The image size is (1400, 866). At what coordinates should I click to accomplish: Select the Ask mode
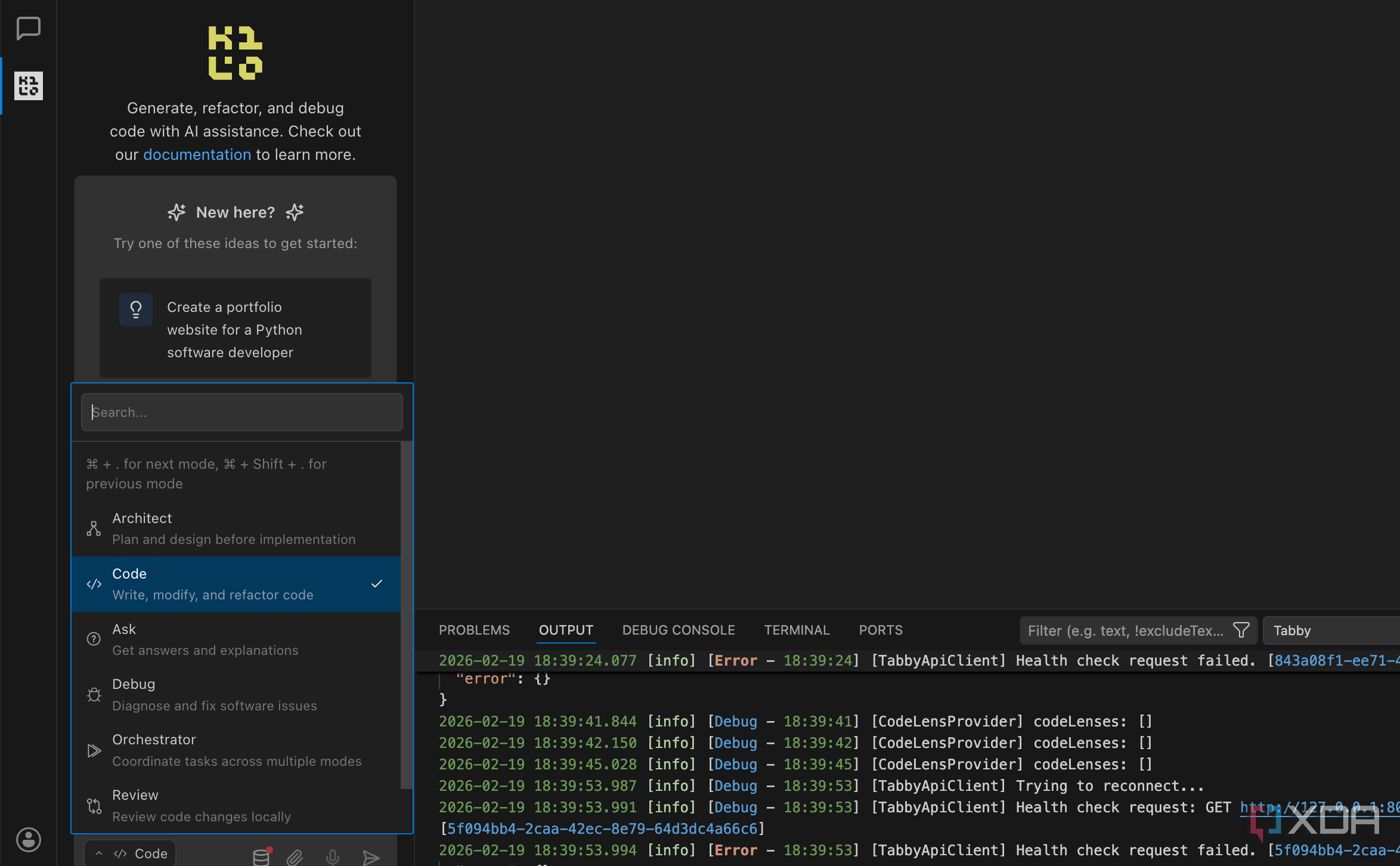pos(236,639)
